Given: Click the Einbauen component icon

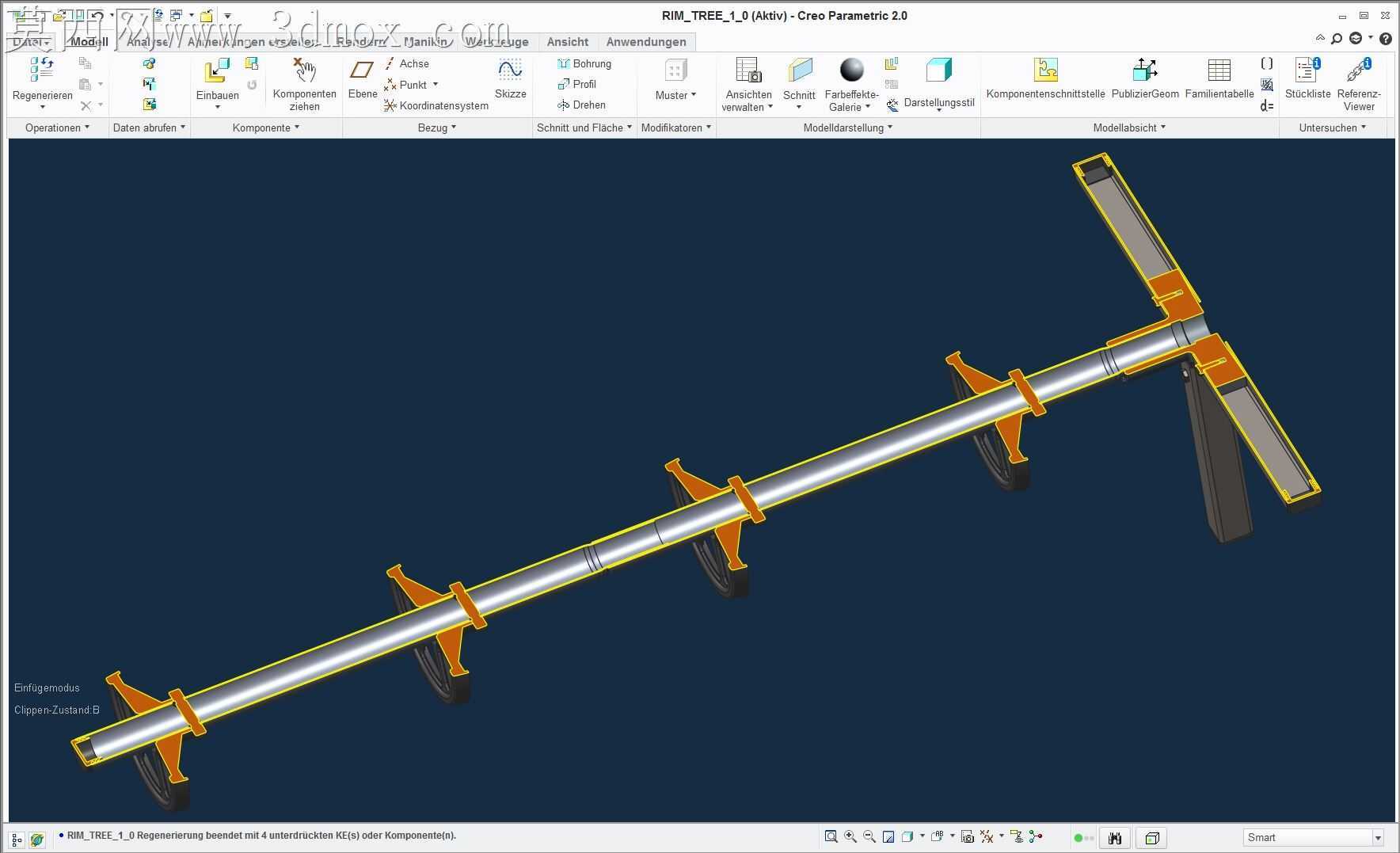Looking at the screenshot, I should coord(217,70).
